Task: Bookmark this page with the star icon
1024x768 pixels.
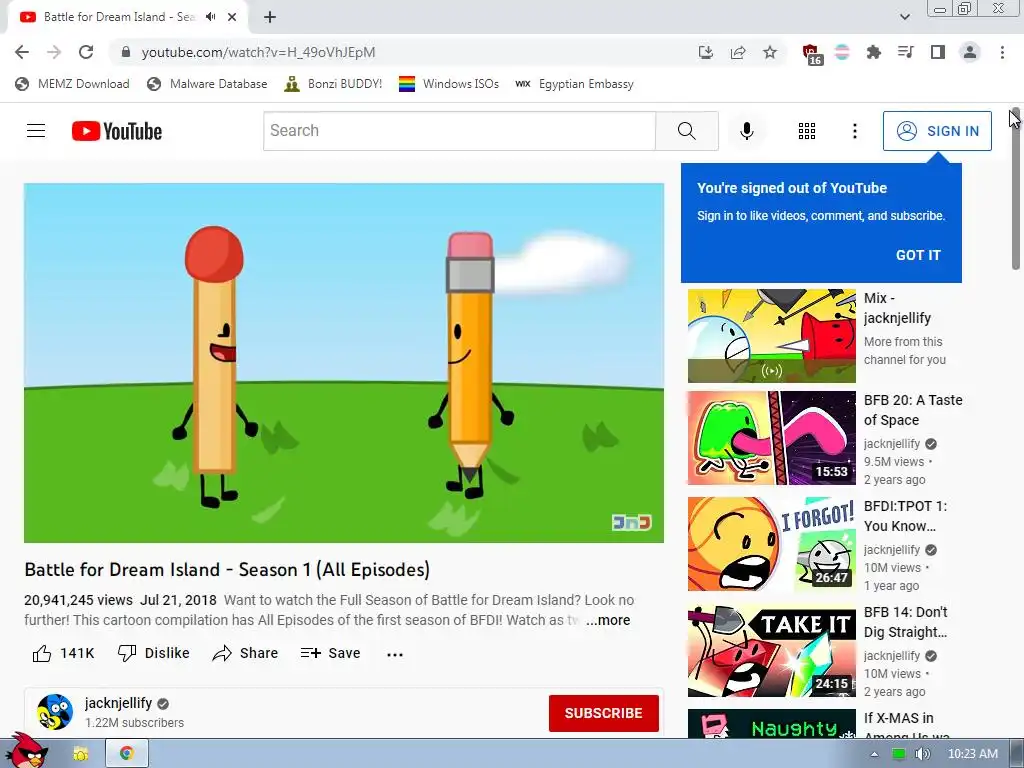Action: click(x=770, y=52)
